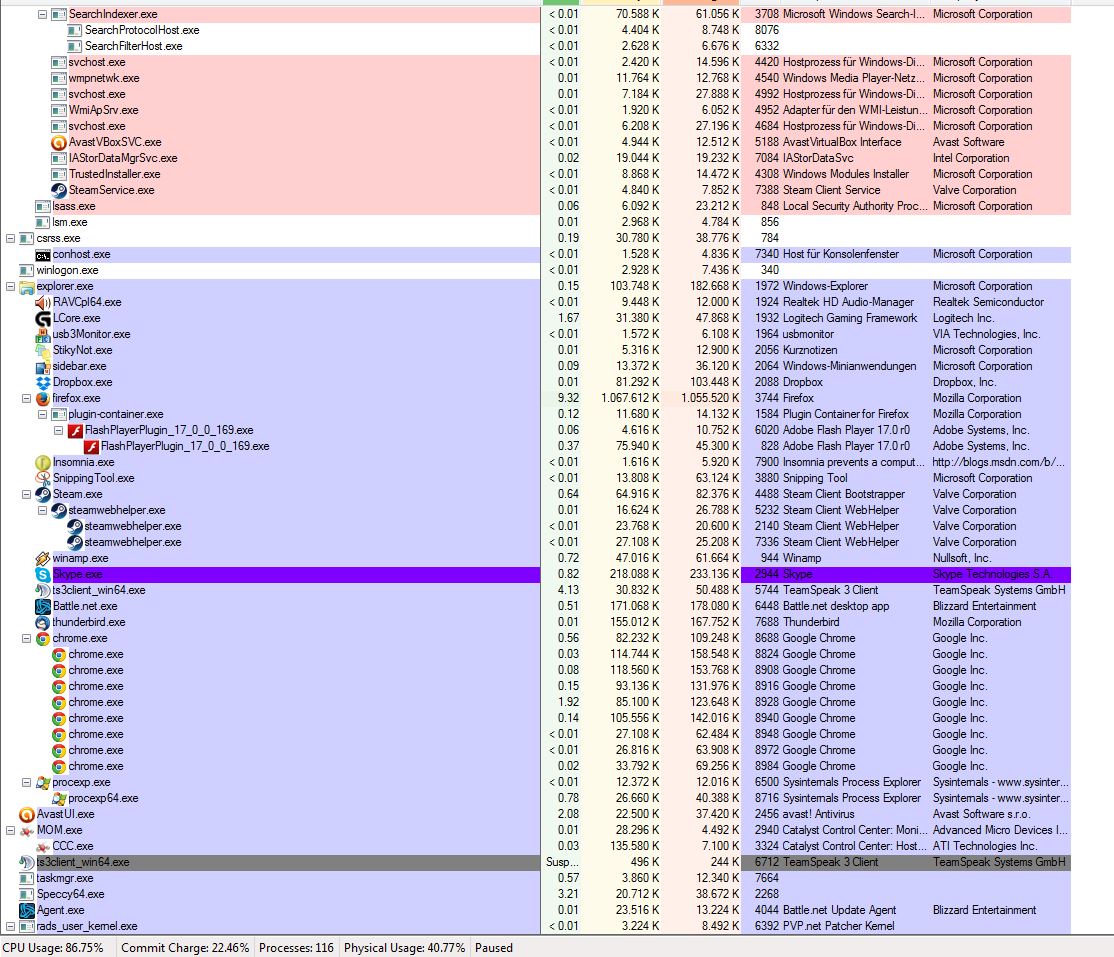
Task: Collapse the procexp.exe tree node
Action: tap(26, 782)
